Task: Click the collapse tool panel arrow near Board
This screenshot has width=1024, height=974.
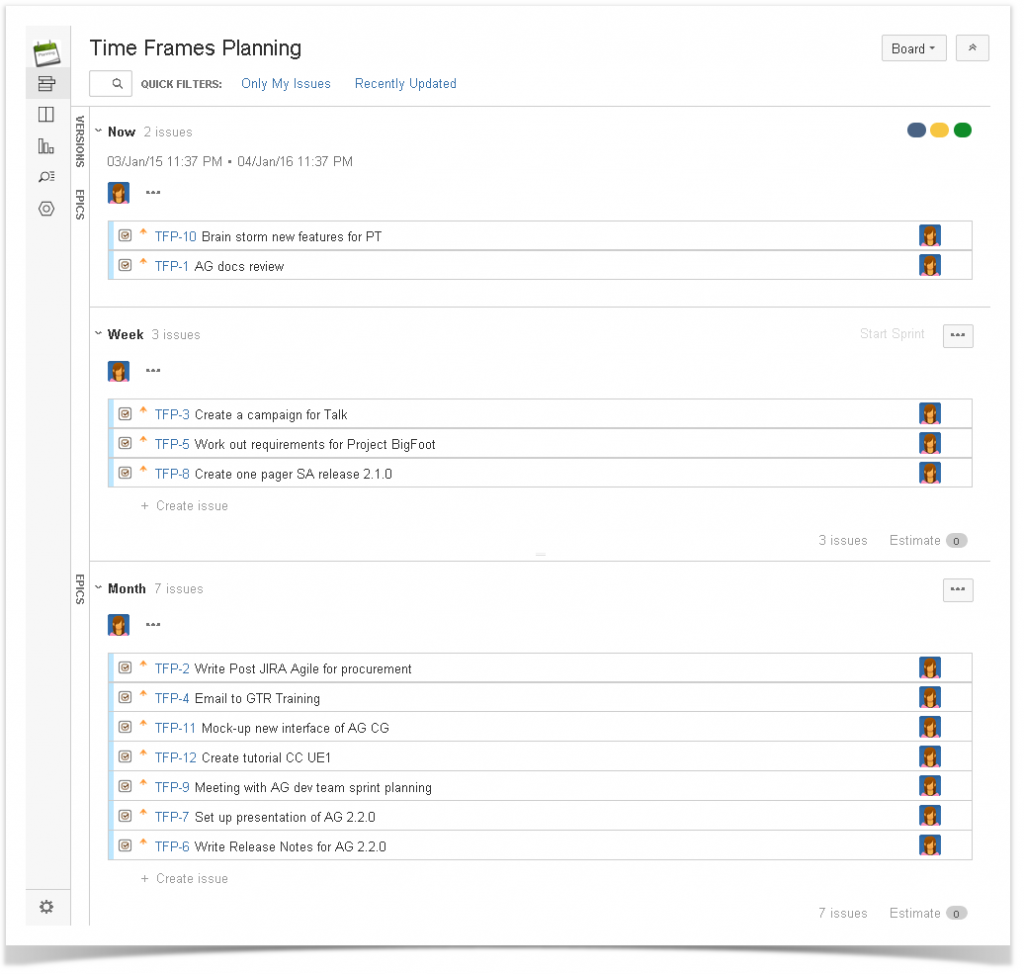Action: 972,47
